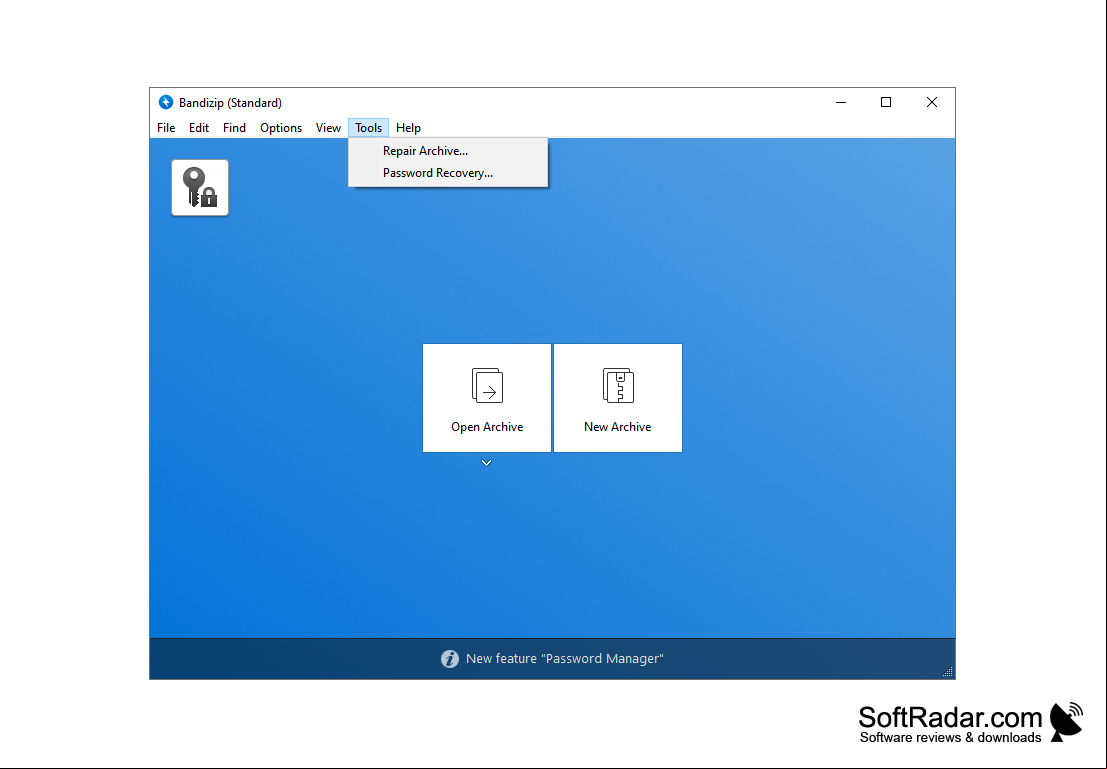This screenshot has height=769, width=1107.
Task: Open the Edit menu
Action: point(198,128)
